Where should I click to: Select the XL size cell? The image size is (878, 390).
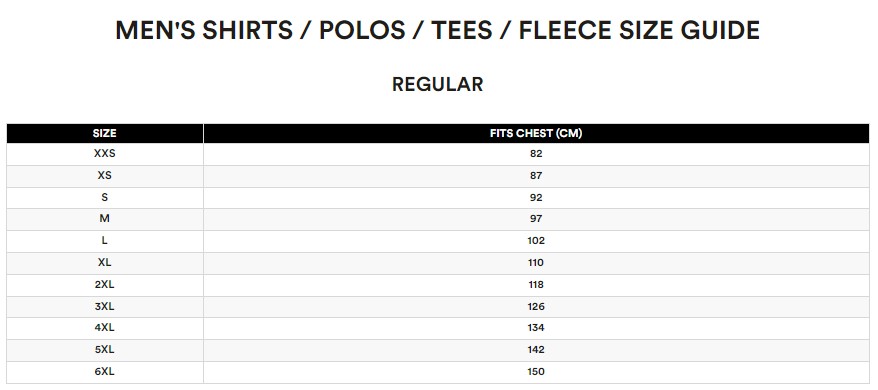point(105,263)
